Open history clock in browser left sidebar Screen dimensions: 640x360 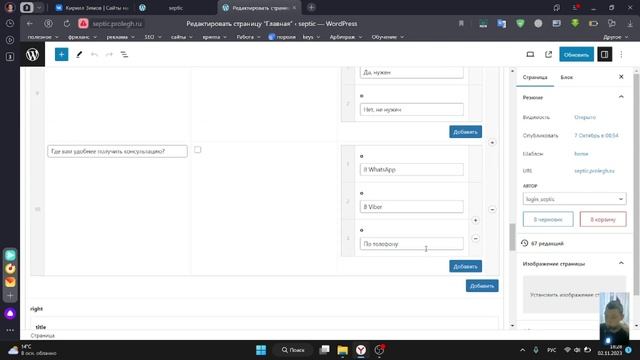pos(10,24)
